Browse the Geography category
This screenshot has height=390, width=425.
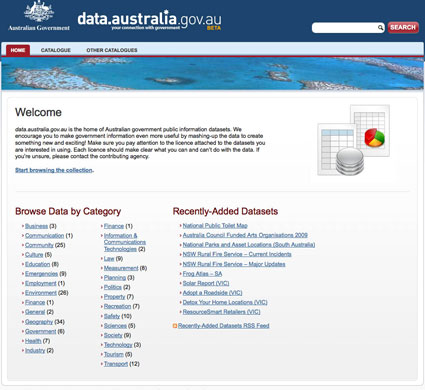coord(39,322)
